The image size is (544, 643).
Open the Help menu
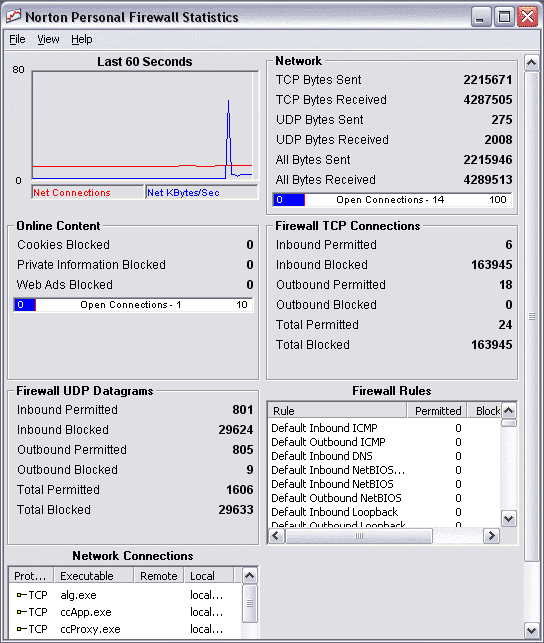(x=82, y=39)
